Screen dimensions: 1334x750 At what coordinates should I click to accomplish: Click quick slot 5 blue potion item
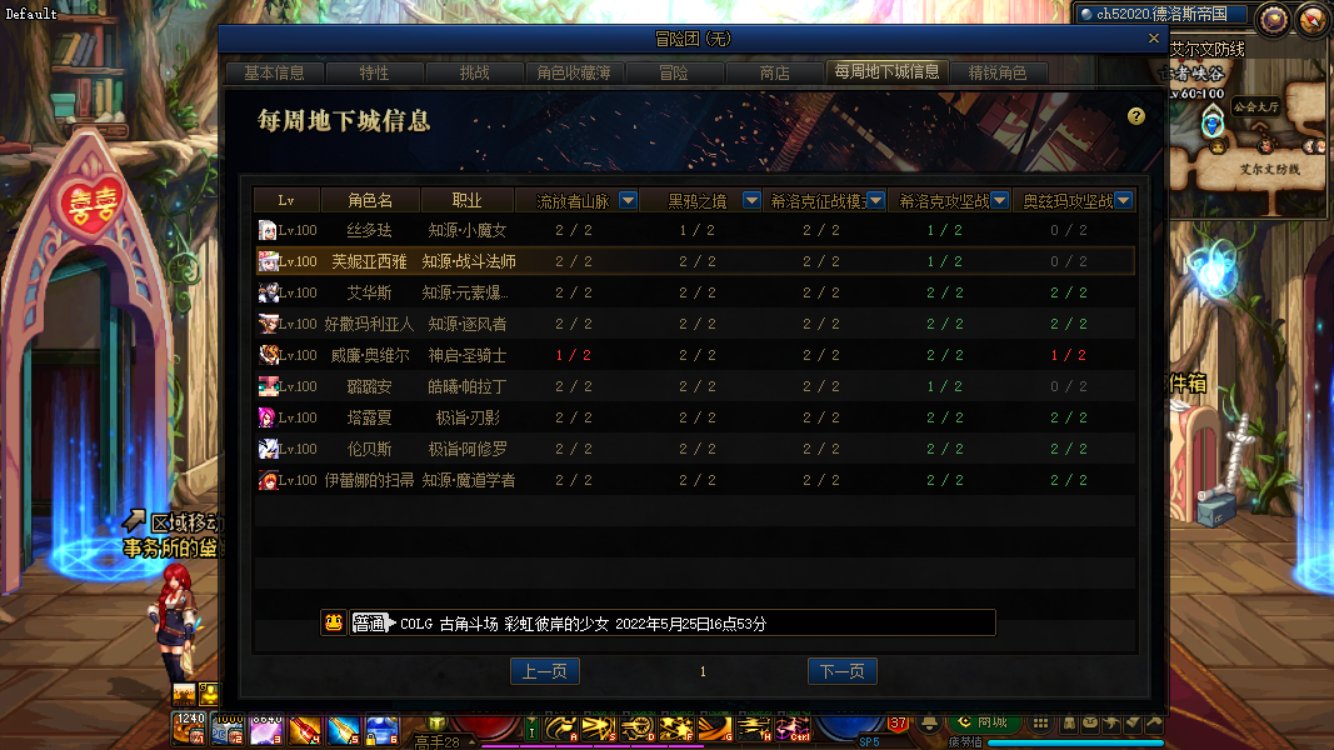(343, 729)
